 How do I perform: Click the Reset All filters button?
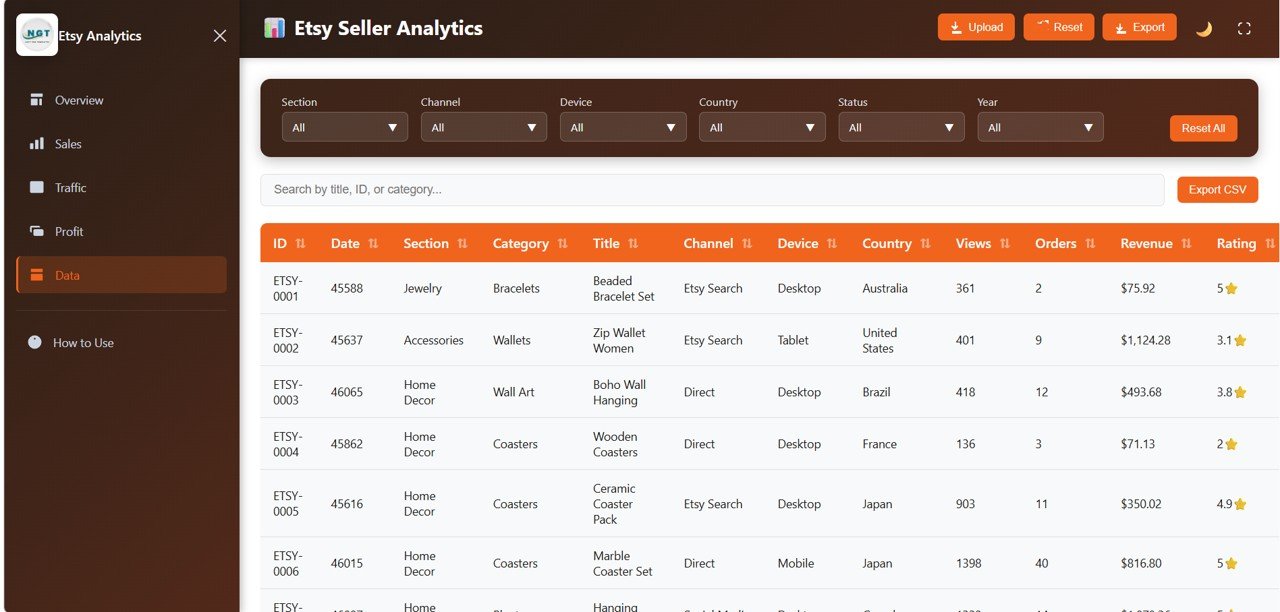(x=1203, y=128)
